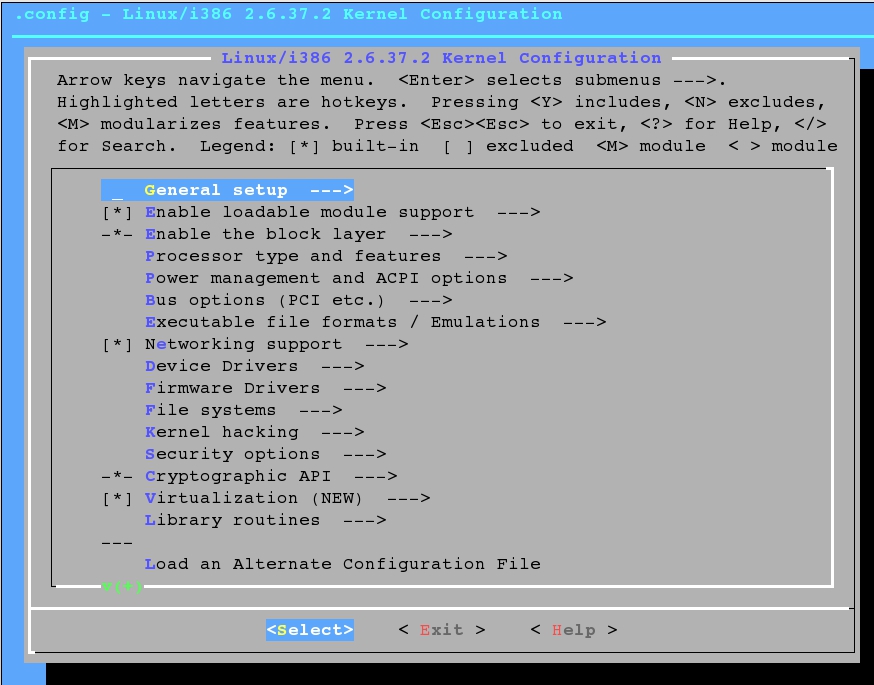
Task: Click the Enable the block layer marker
Action: click(117, 234)
